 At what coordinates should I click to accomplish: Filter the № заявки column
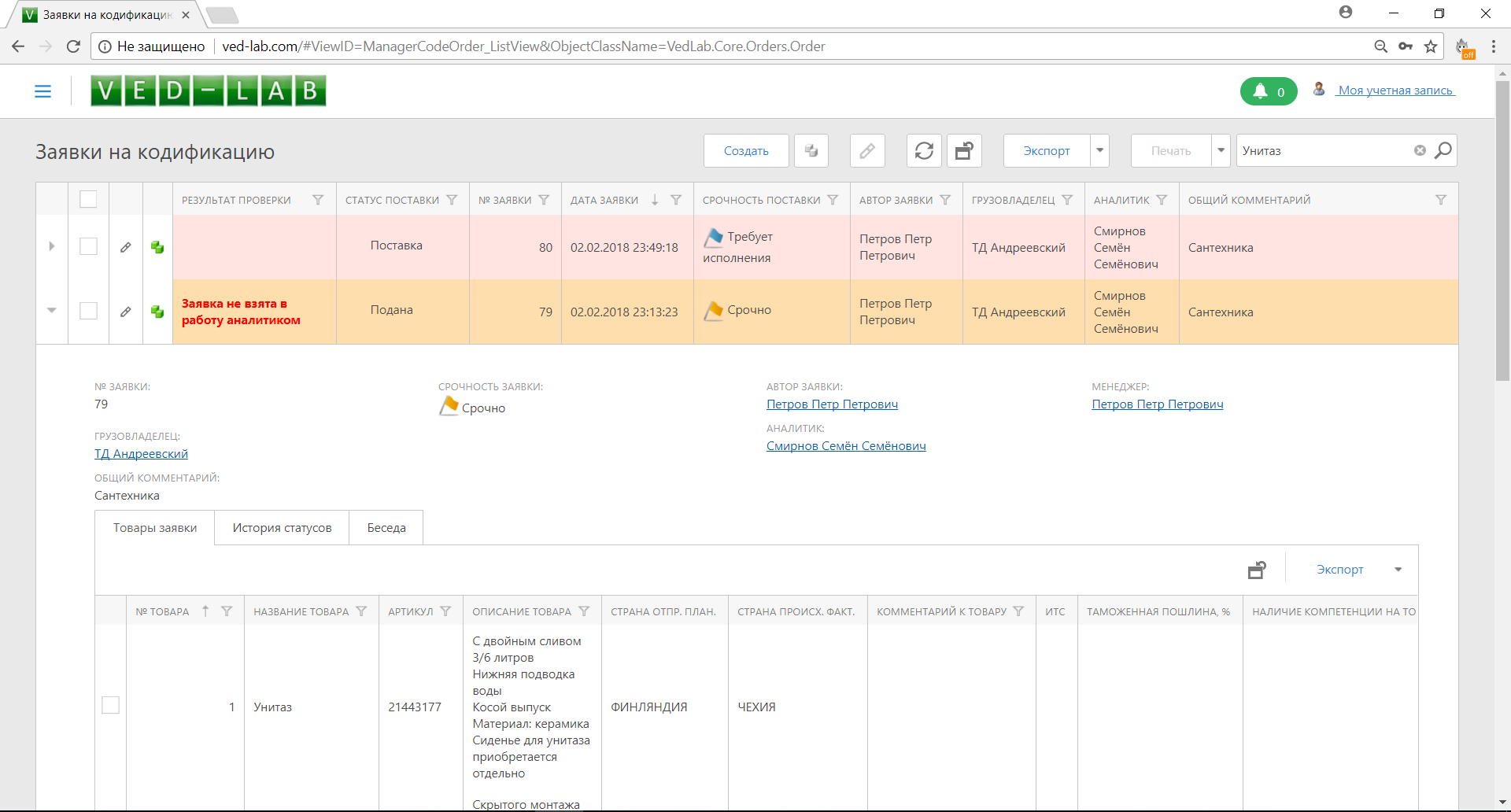pos(544,200)
